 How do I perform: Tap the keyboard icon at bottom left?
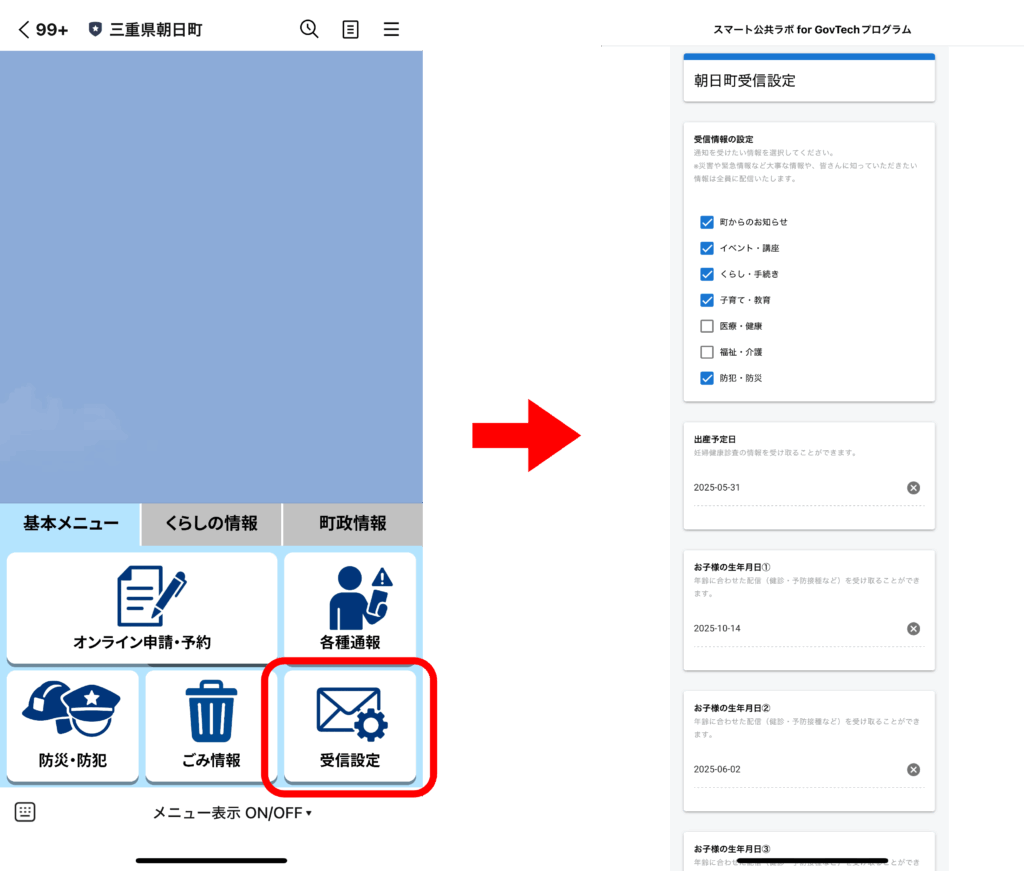[x=25, y=812]
